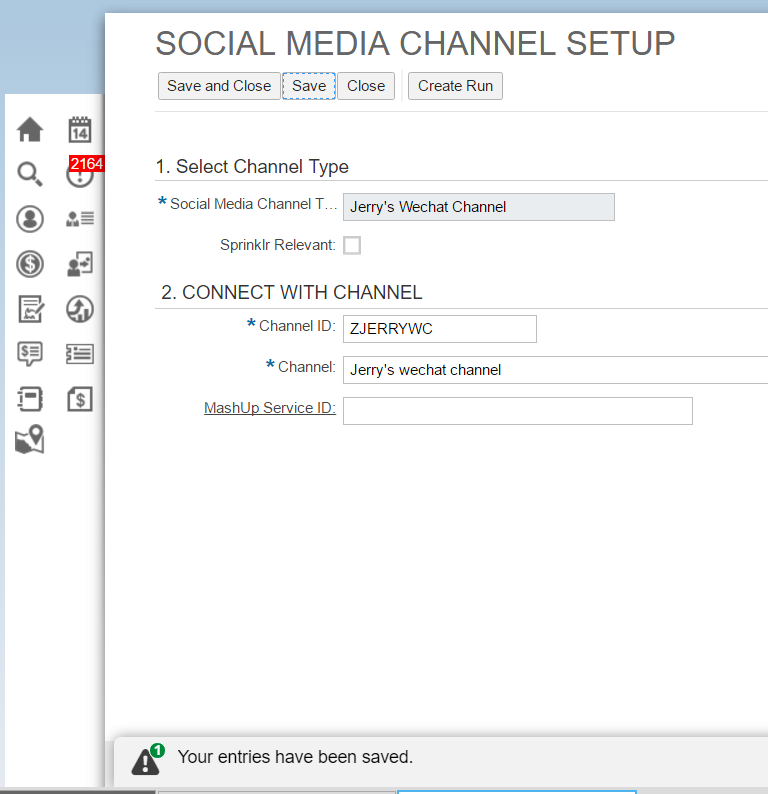This screenshot has height=794, width=768.
Task: Click the '1. Select Channel Type' heading
Action: click(252, 167)
